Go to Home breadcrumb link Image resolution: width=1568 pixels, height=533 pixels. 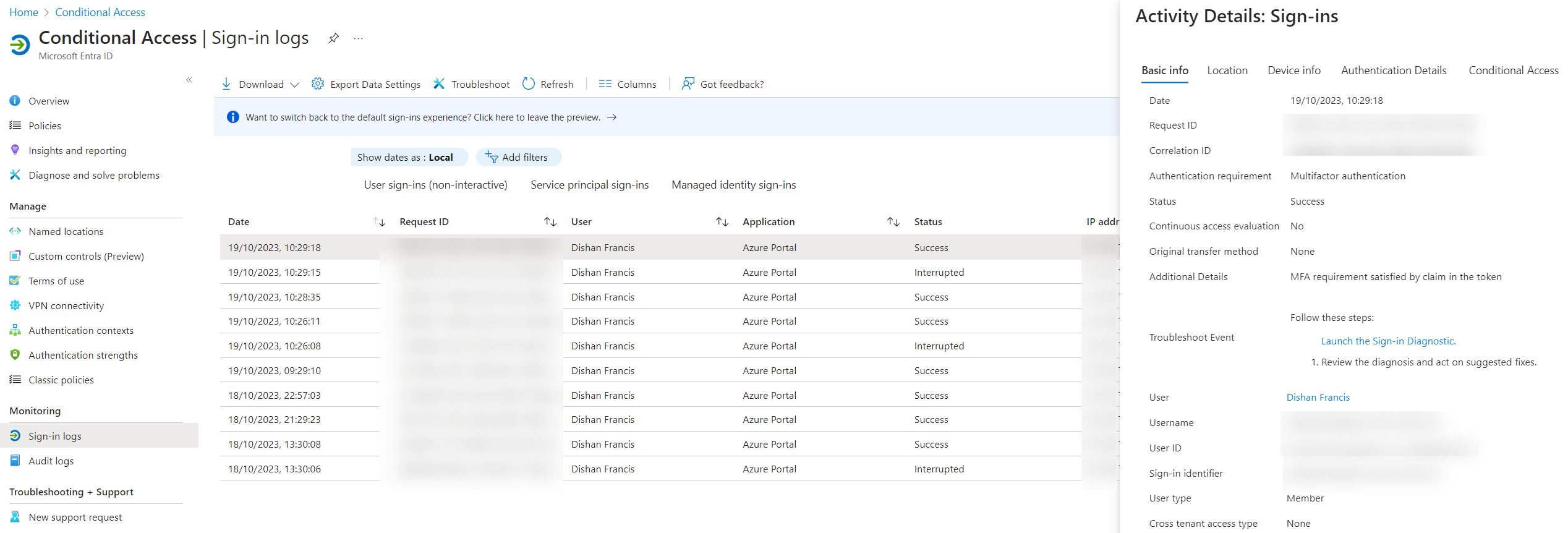coord(23,12)
